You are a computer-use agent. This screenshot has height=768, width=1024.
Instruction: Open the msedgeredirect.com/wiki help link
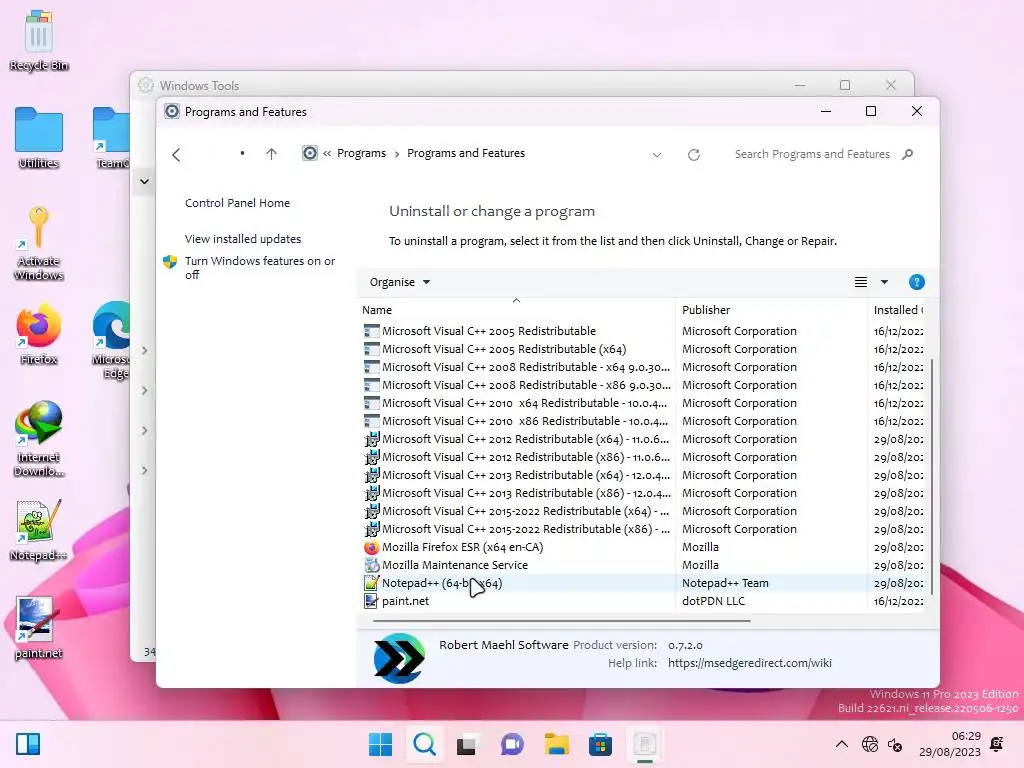(750, 664)
